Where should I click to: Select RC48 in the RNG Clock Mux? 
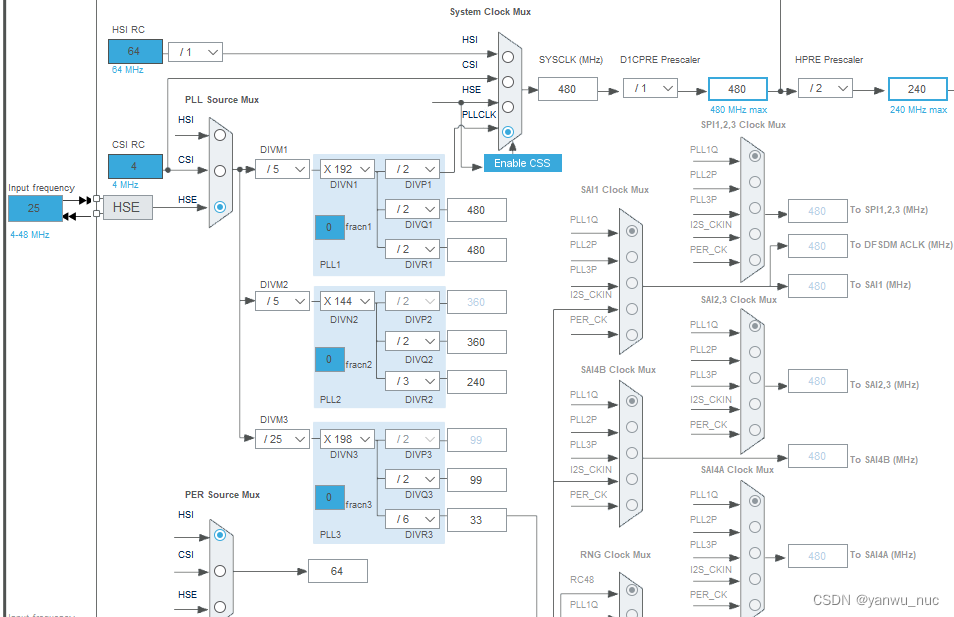(x=632, y=590)
